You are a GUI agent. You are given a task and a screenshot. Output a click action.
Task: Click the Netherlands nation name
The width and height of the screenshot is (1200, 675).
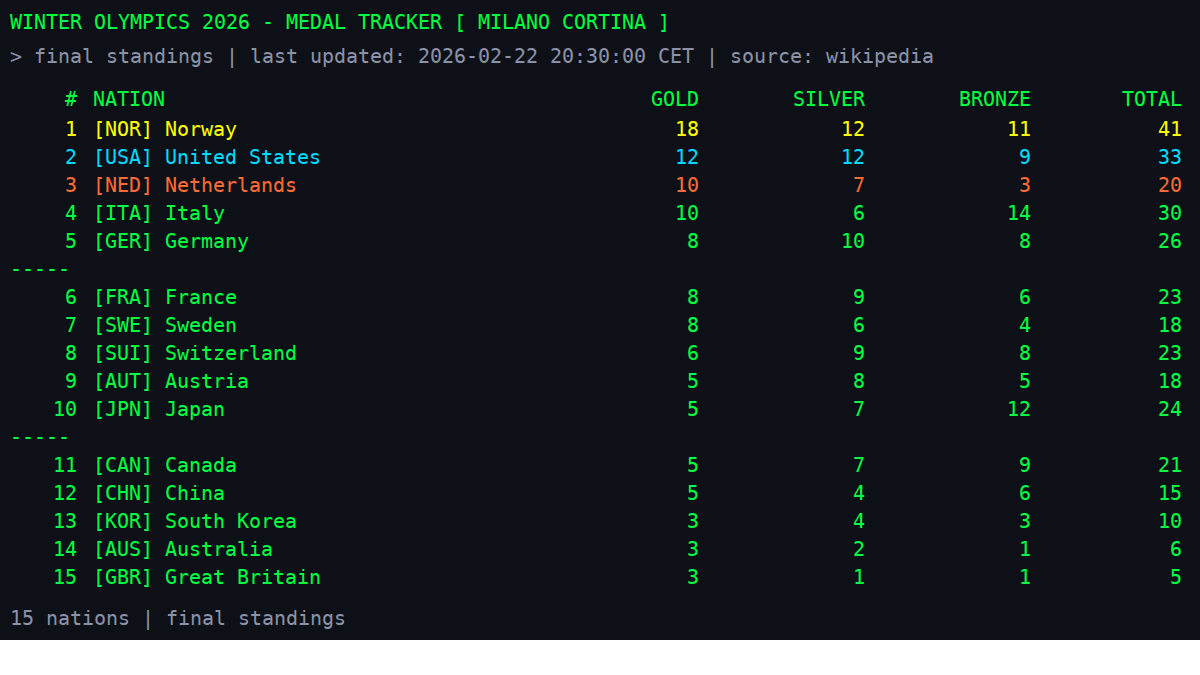230,185
